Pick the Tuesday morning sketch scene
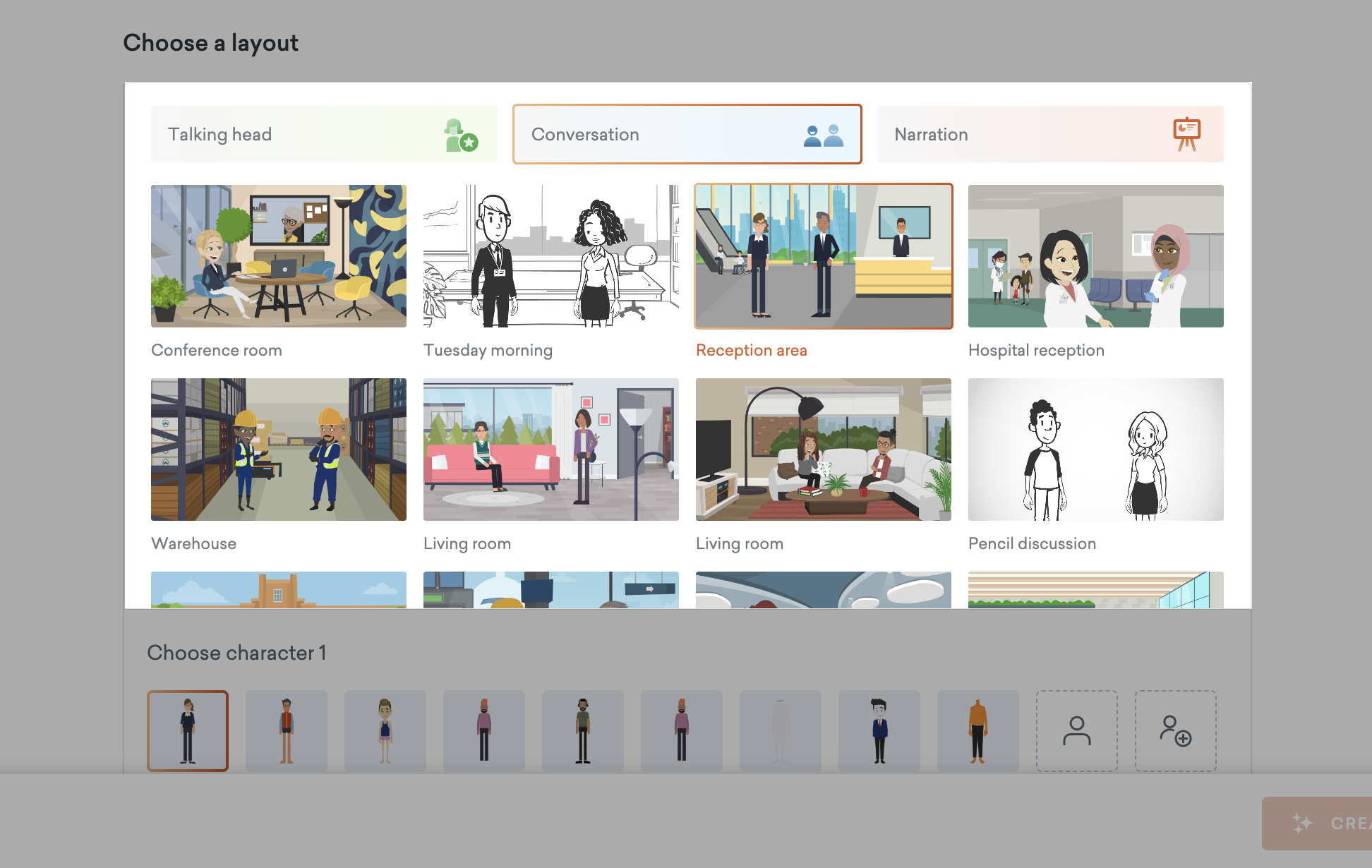1372x868 pixels. click(x=550, y=256)
